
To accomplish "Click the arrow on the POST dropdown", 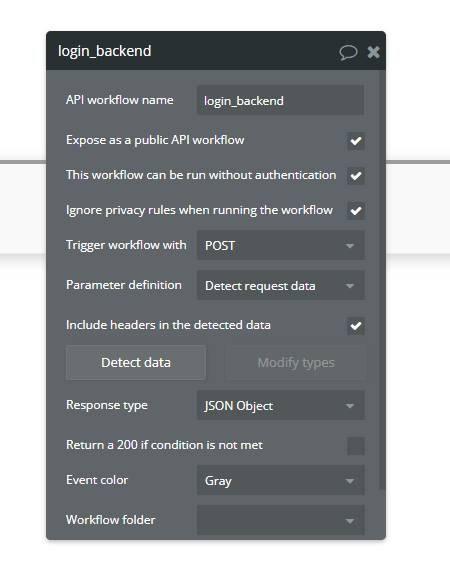I will 350,246.
